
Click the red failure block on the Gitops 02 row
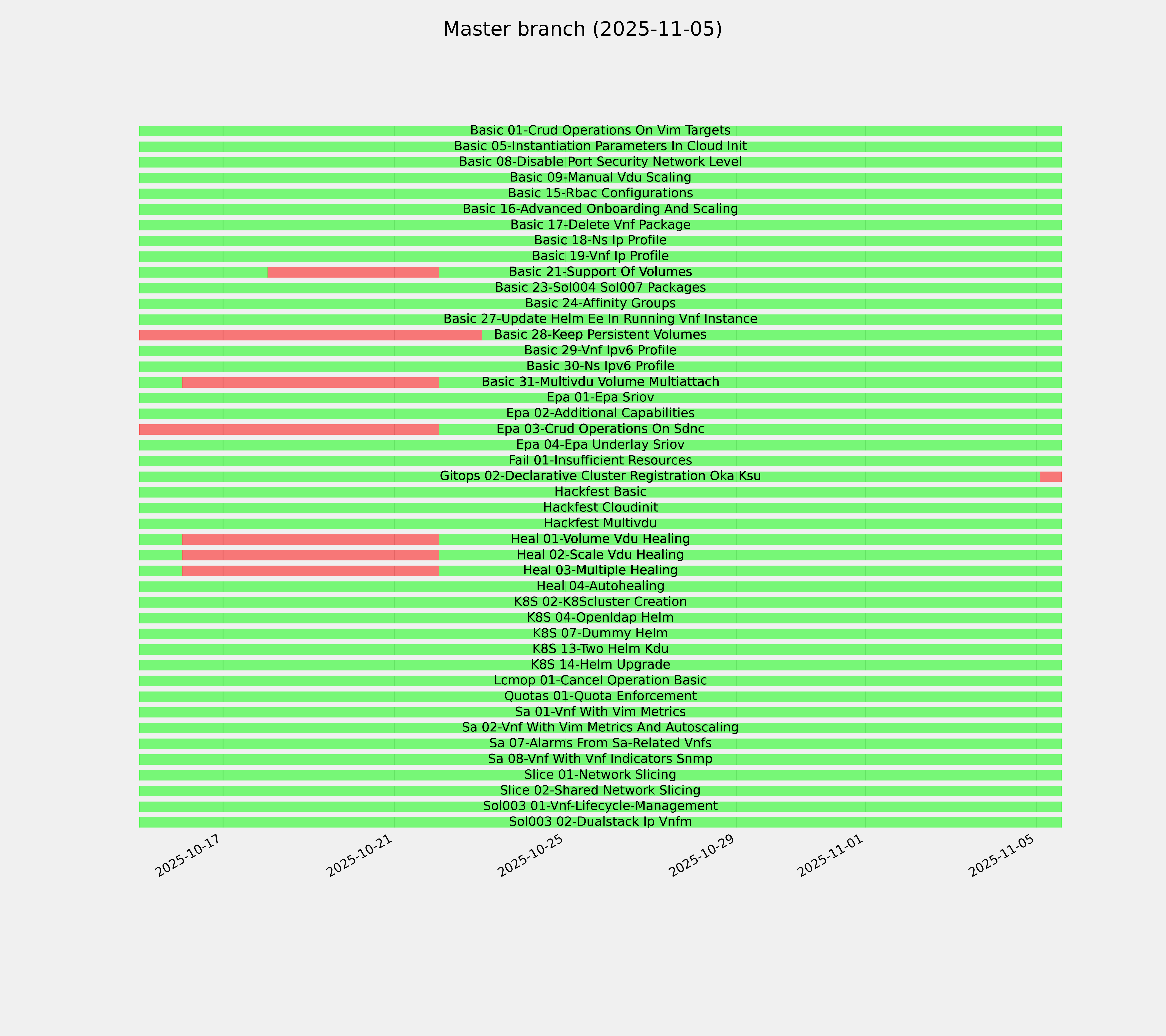coord(1050,477)
